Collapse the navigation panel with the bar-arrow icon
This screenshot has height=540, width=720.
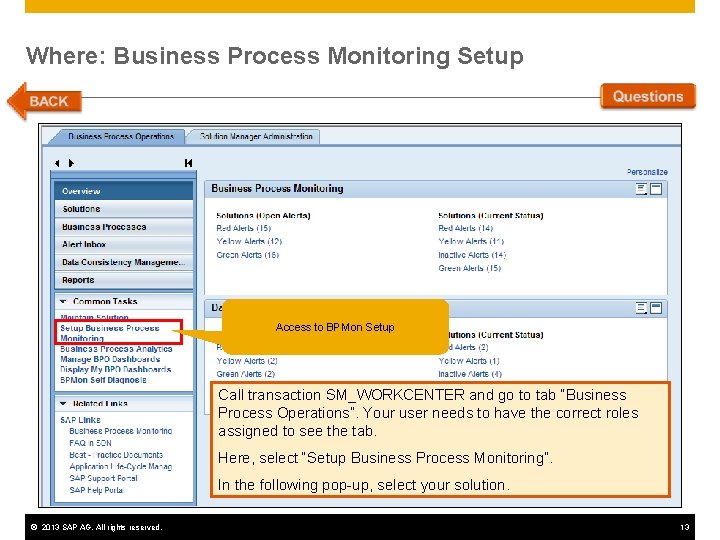[x=188, y=163]
